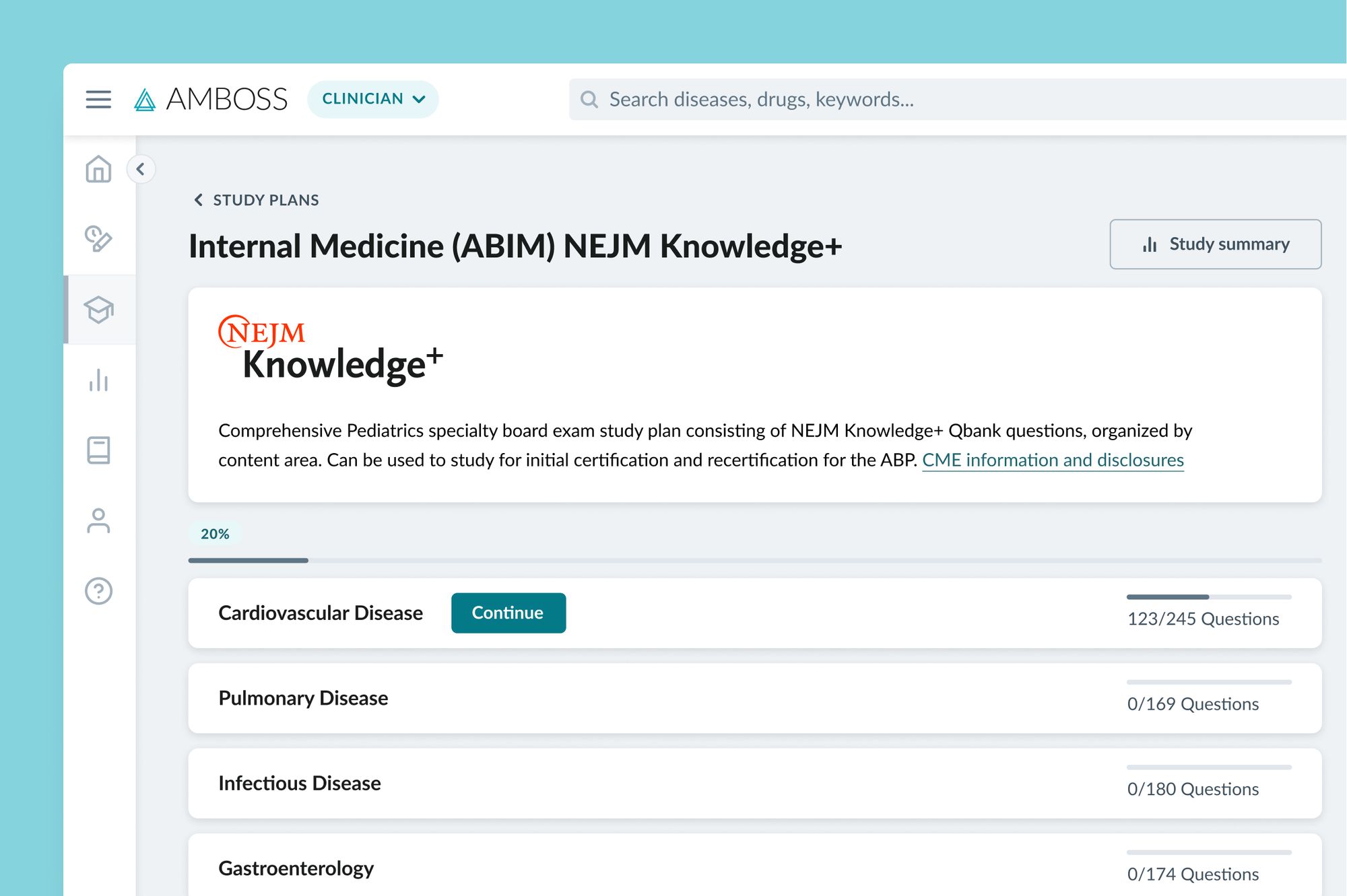This screenshot has height=896, width=1347.
Task: Open the Clinician mode dropdown
Action: tap(373, 98)
